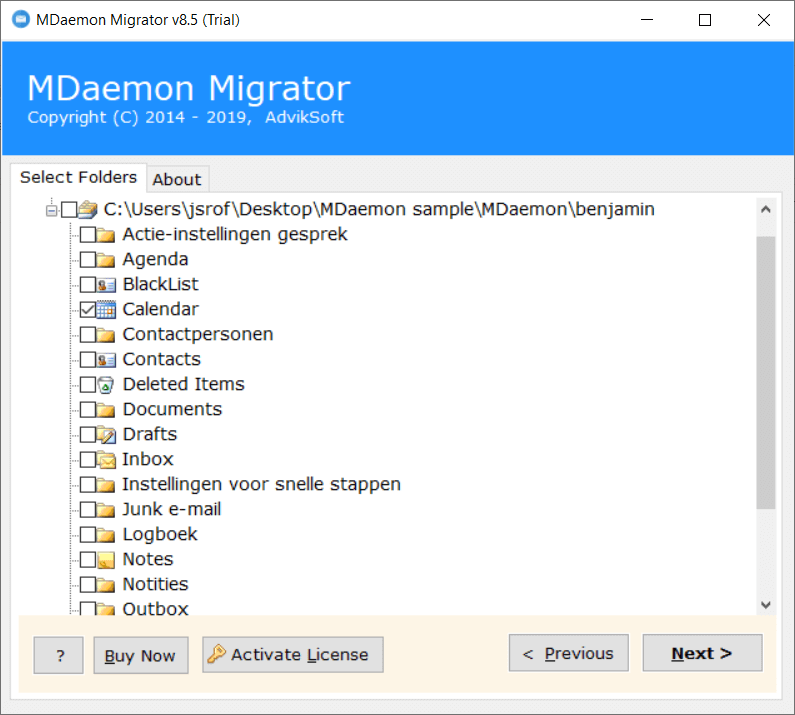Switch to the Select Folders tab
795x715 pixels.
79,177
